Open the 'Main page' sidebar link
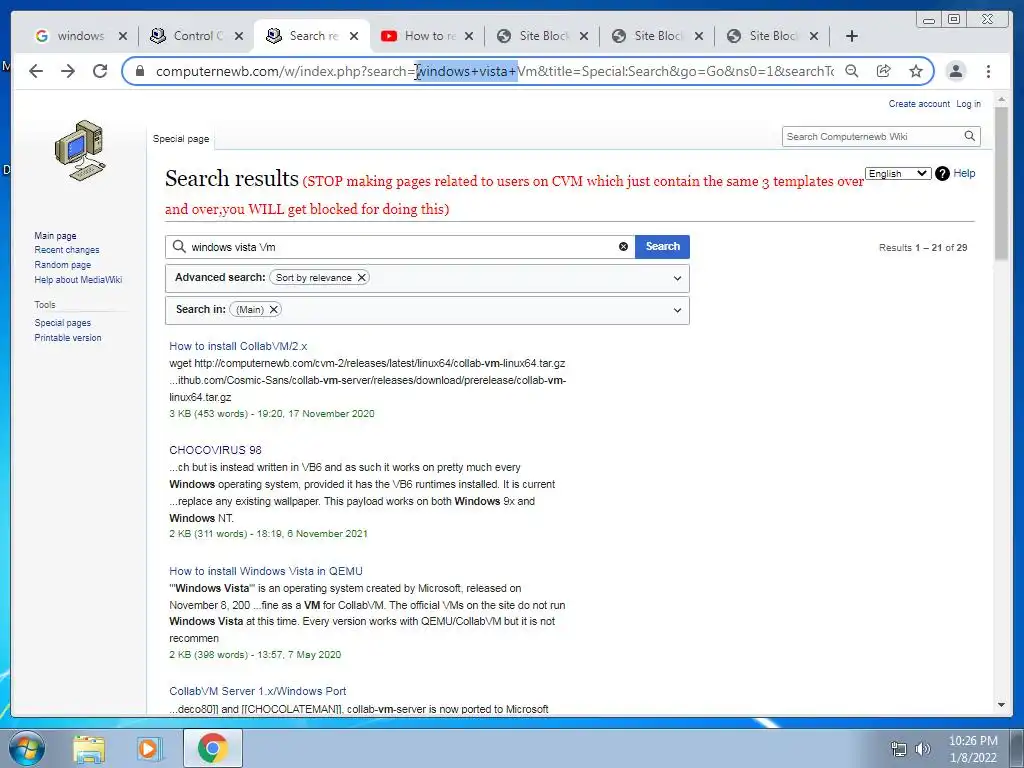Viewport: 1024px width, 768px height. [x=56, y=236]
